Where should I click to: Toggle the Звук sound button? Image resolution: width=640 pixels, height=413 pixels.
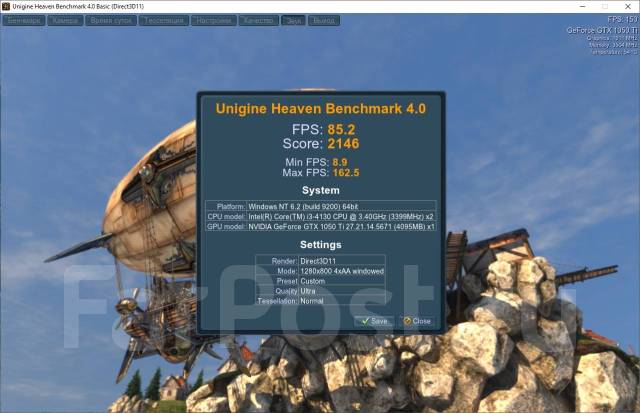pyautogui.click(x=293, y=20)
